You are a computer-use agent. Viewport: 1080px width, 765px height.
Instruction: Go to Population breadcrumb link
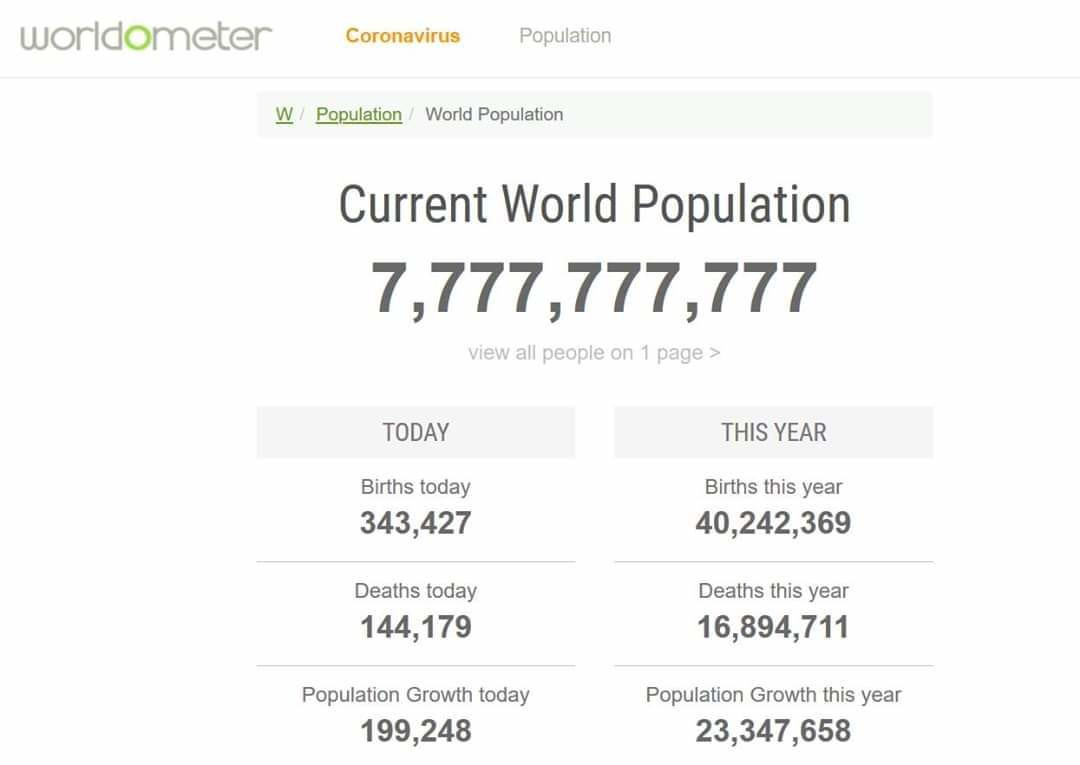(359, 114)
